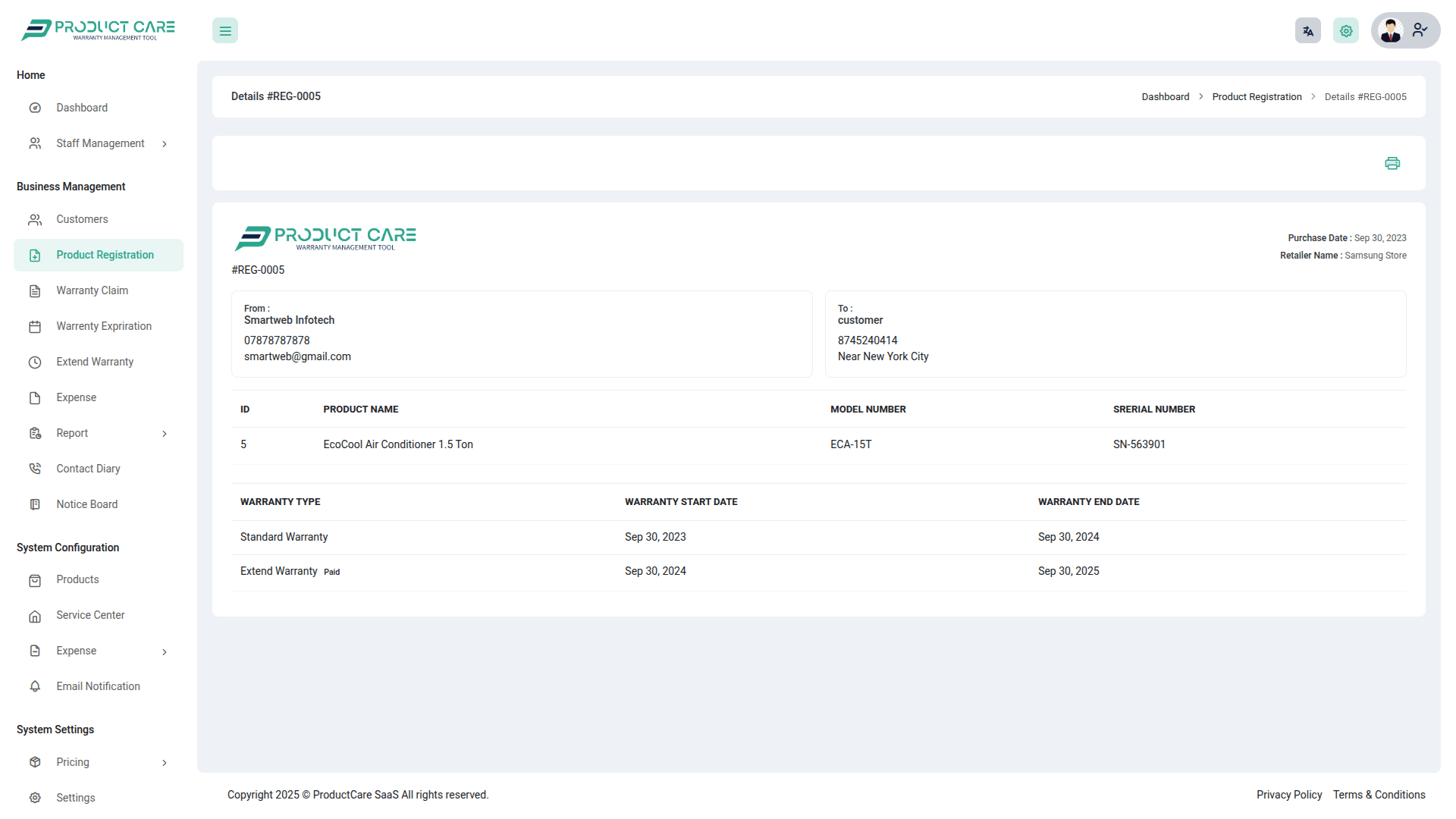Open the Privacy Policy footer link
Viewport: 1456px width, 819px height.
point(1288,795)
